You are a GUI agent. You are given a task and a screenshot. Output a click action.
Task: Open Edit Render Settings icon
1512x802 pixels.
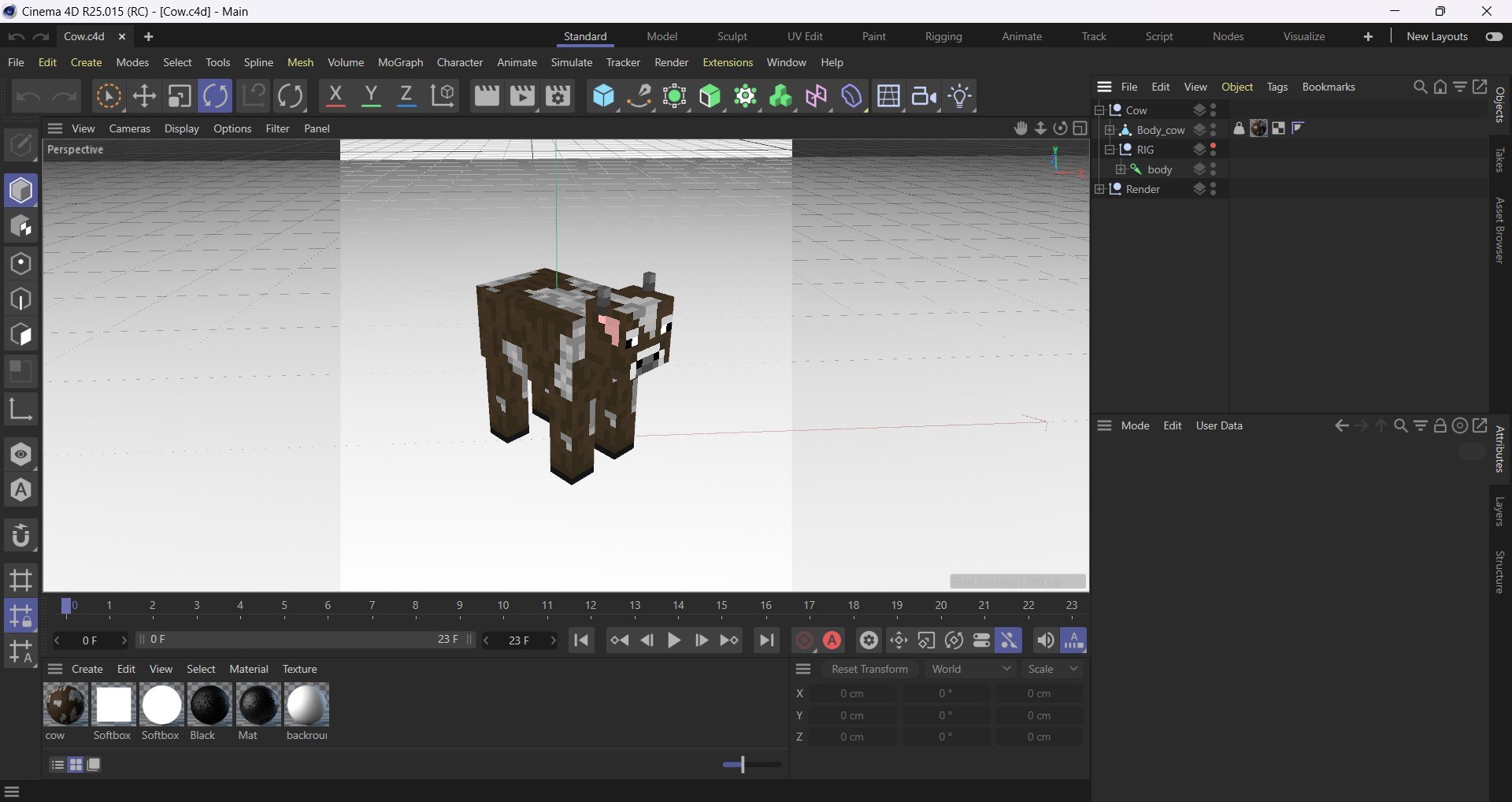(558, 96)
